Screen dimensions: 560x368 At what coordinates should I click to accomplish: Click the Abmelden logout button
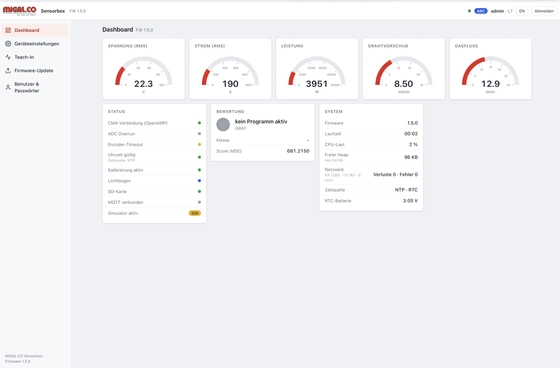[x=544, y=11]
